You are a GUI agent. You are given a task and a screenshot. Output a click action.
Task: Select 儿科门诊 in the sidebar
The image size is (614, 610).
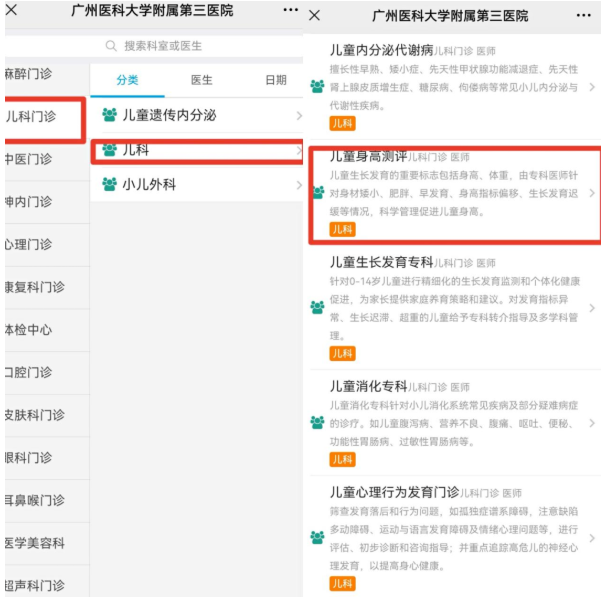tap(30, 116)
